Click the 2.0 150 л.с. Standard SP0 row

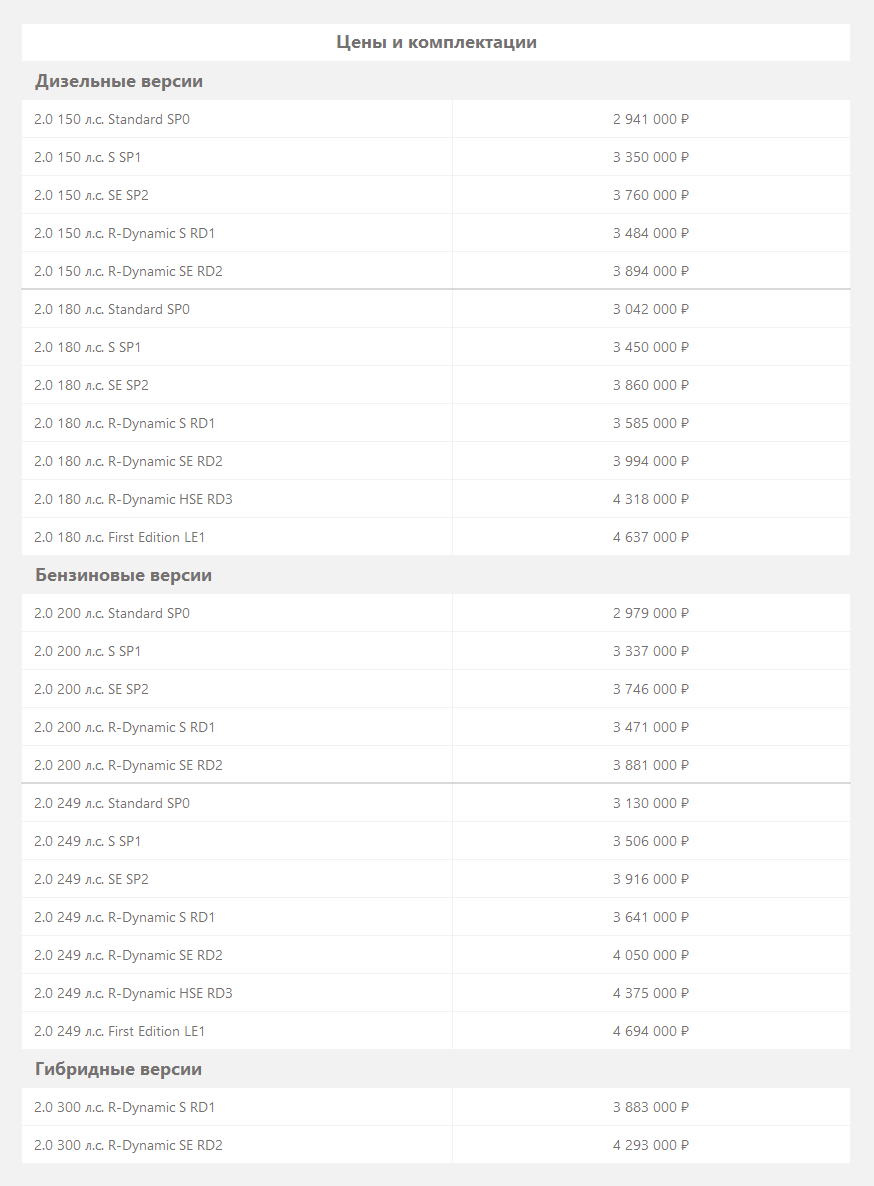pos(435,119)
